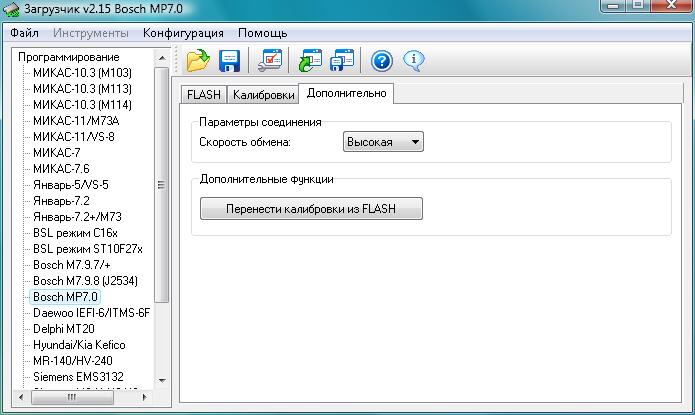The width and height of the screenshot is (695, 415).
Task: Select Bosch MP7.0 in tree
Action: coord(65,297)
